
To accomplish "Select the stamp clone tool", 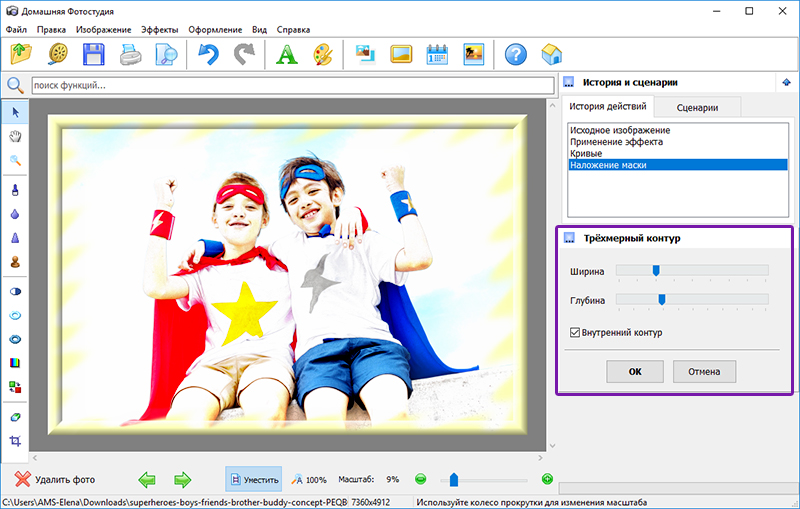I will point(15,262).
